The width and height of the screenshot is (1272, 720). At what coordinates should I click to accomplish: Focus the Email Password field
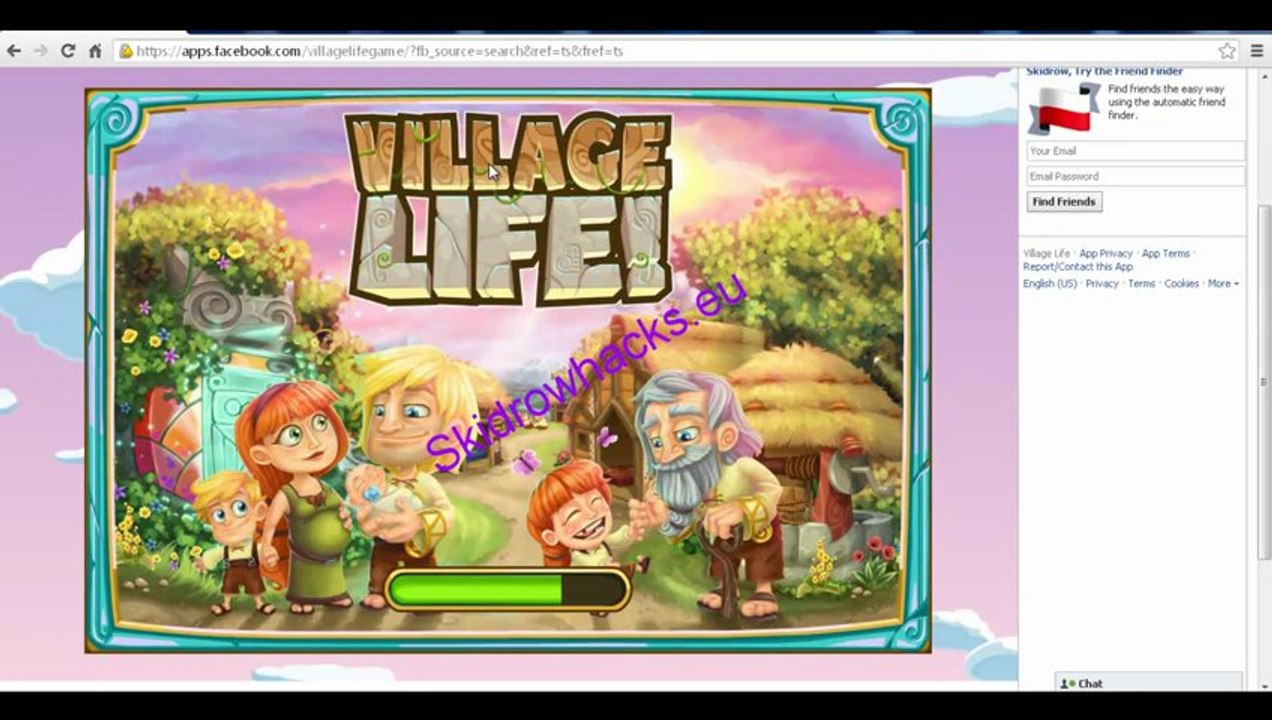pos(1135,176)
